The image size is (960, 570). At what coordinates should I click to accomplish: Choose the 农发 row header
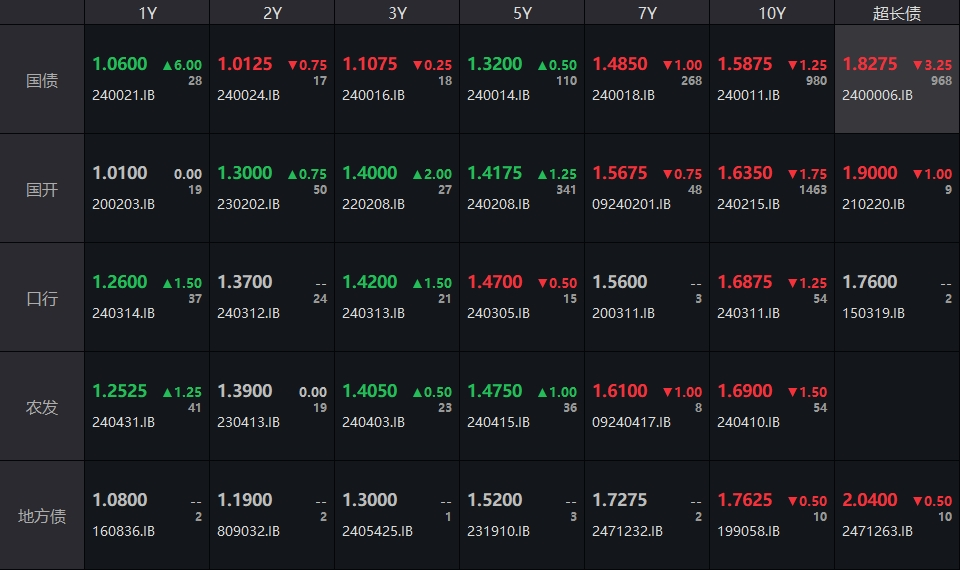click(42, 407)
